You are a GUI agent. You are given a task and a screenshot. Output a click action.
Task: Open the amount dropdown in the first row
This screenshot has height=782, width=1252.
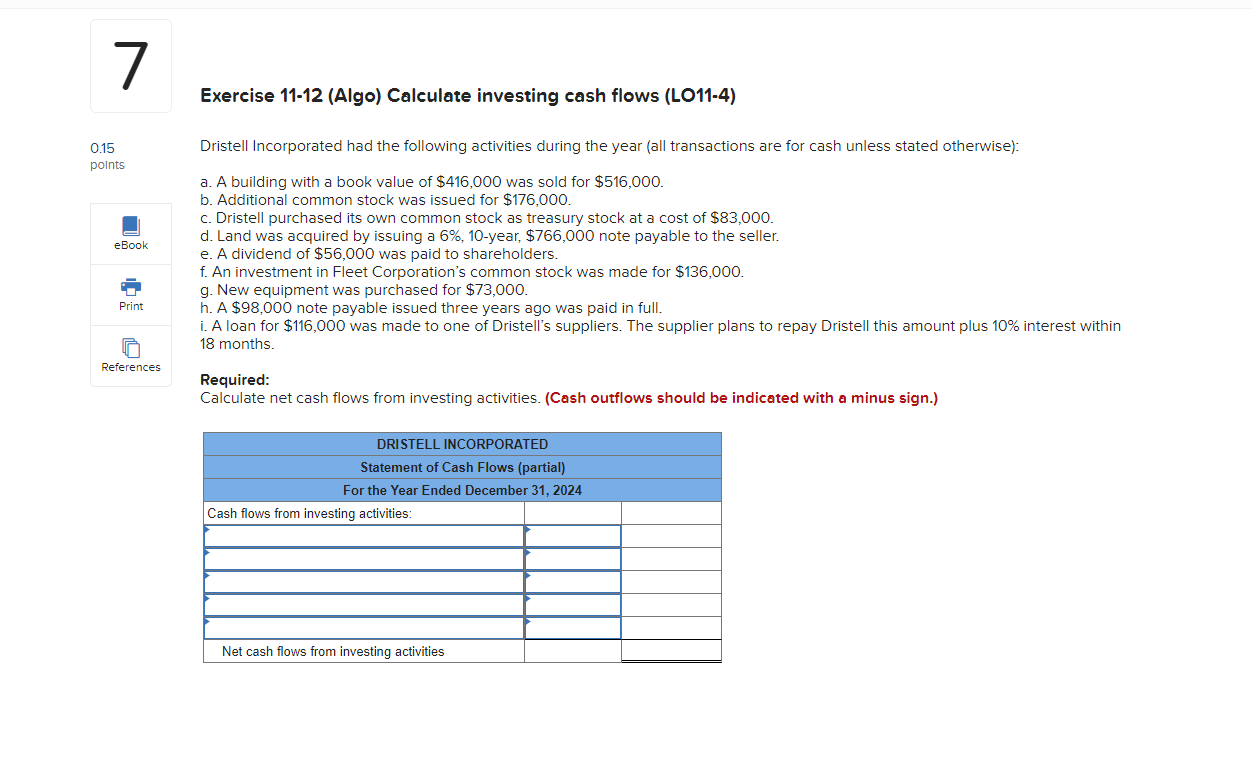pos(572,535)
